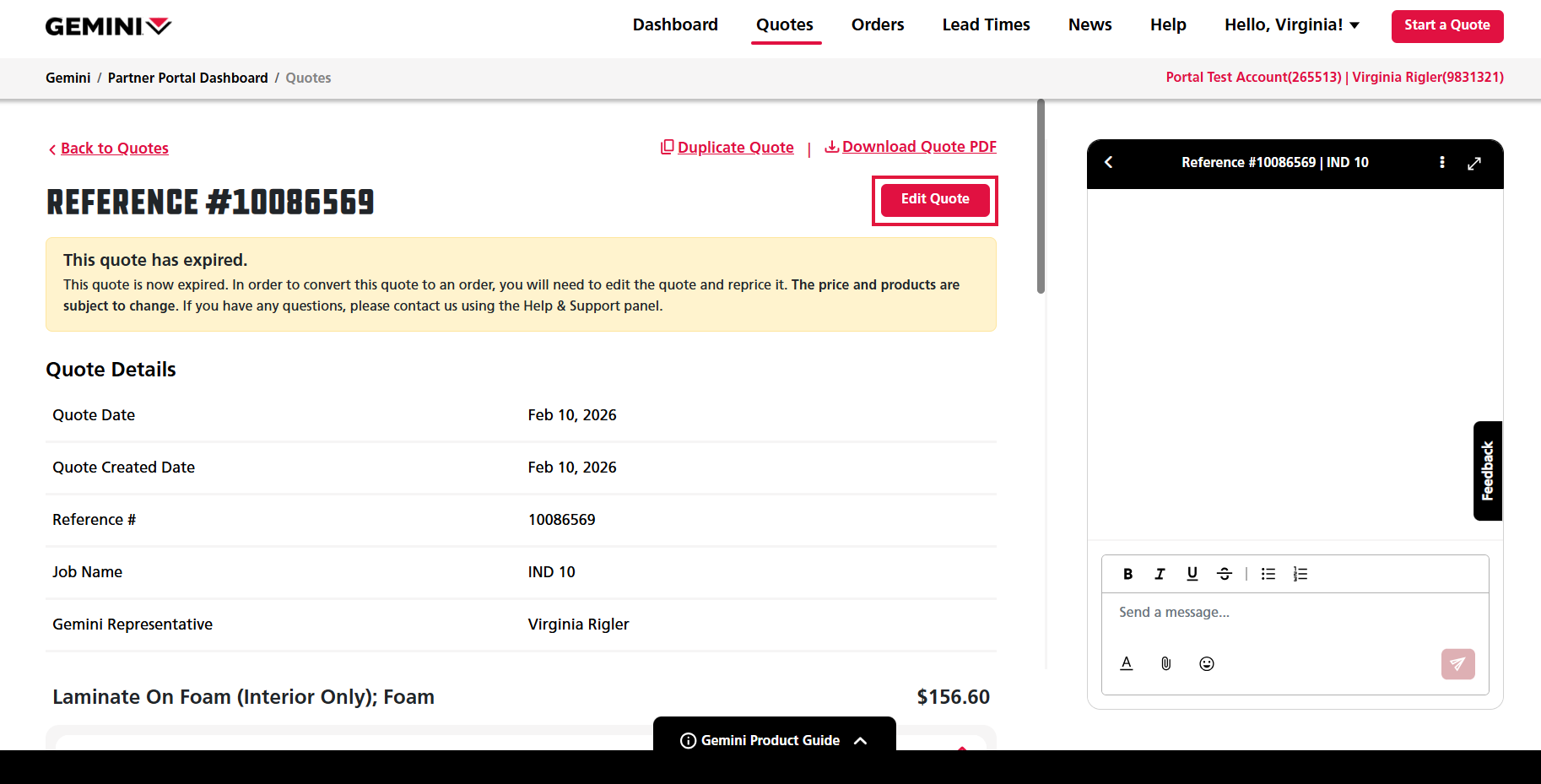Open the Hello, Virginia! account dropdown
This screenshot has width=1541, height=784.
1291,25
